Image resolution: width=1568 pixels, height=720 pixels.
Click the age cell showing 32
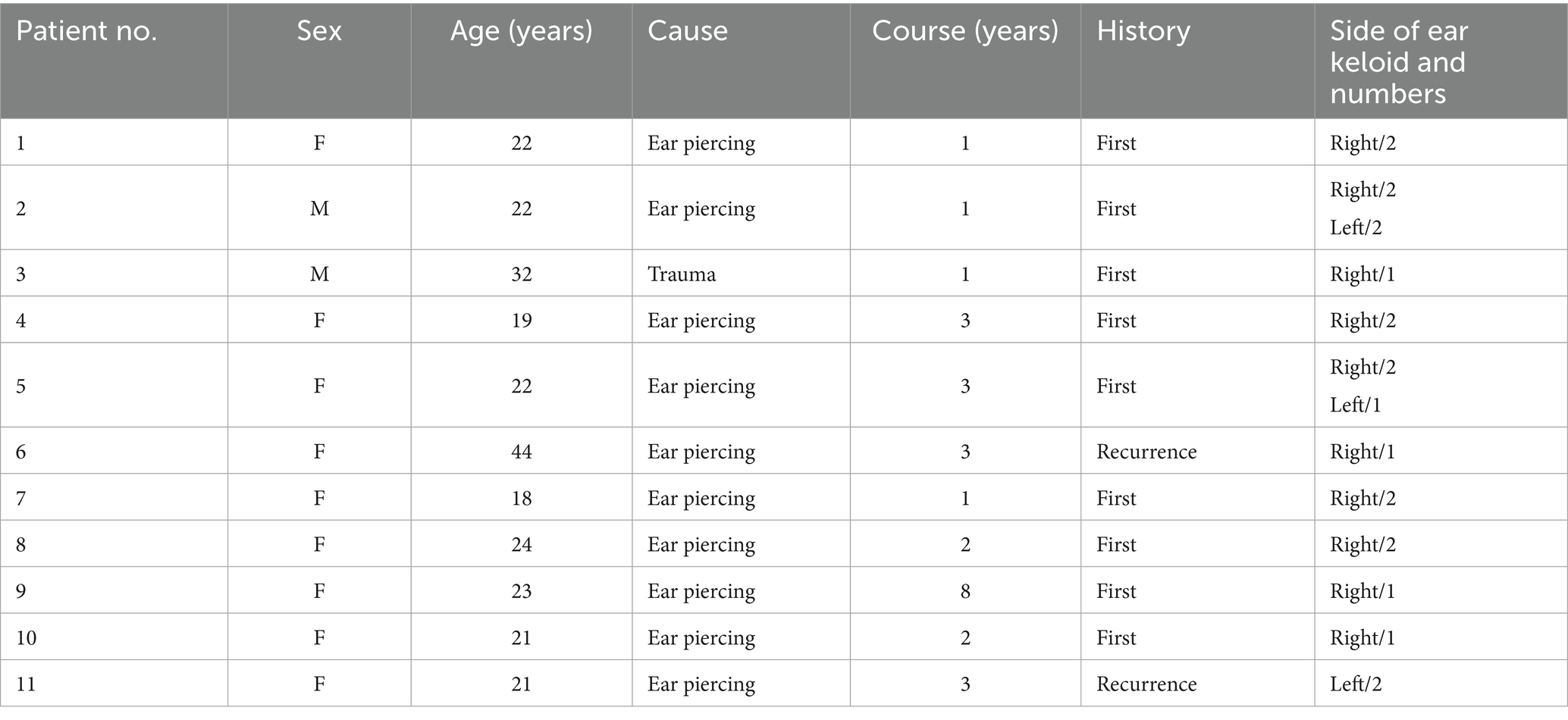(521, 274)
